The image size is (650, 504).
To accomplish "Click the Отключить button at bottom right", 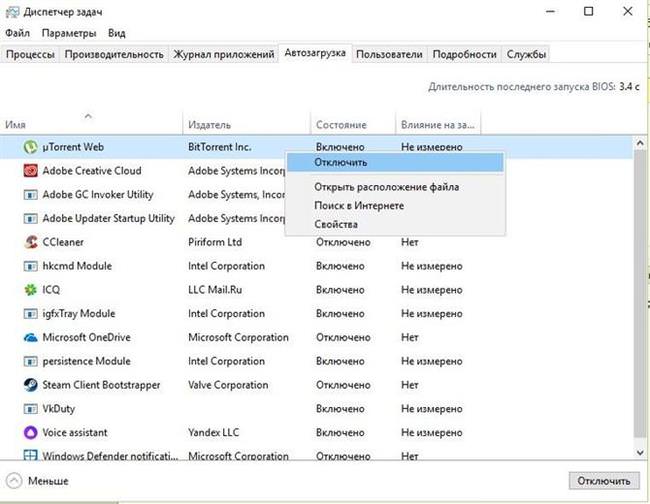I will pyautogui.click(x=604, y=481).
